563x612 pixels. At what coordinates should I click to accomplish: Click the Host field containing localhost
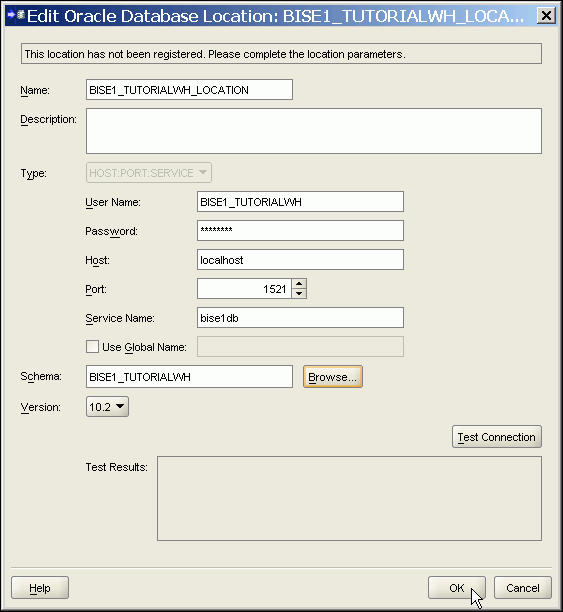[300, 260]
